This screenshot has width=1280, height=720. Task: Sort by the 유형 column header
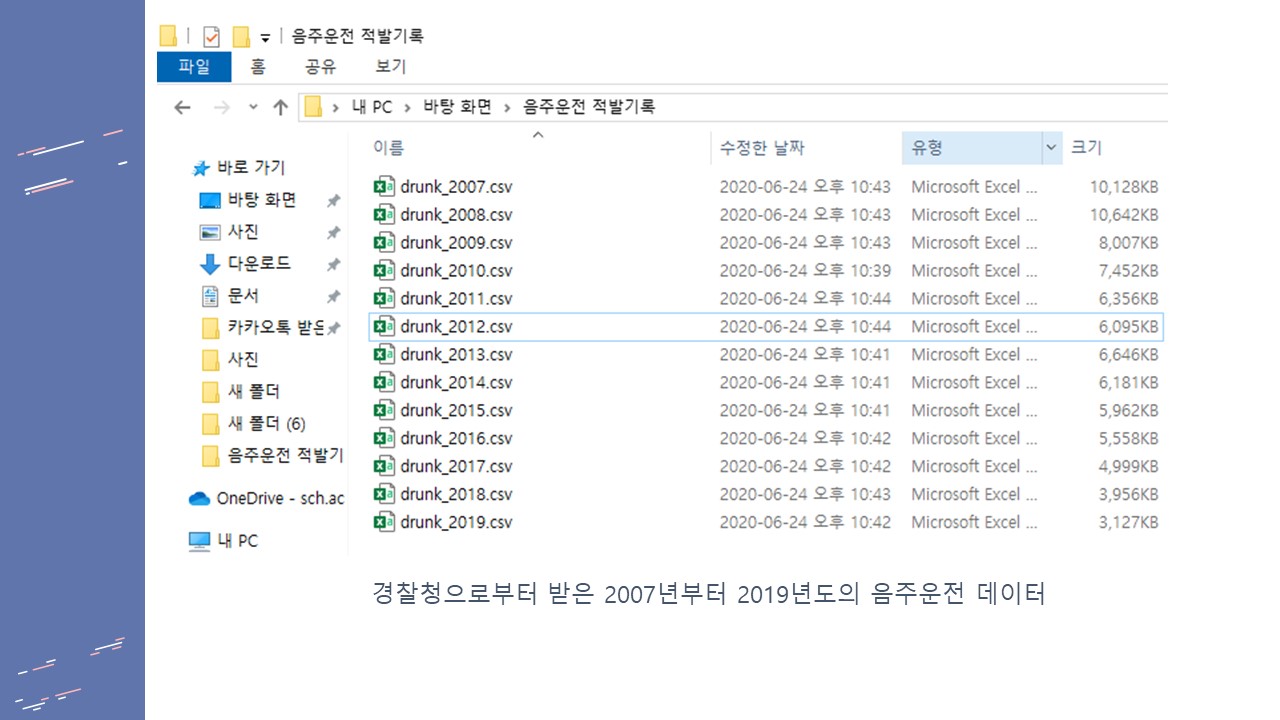point(927,148)
